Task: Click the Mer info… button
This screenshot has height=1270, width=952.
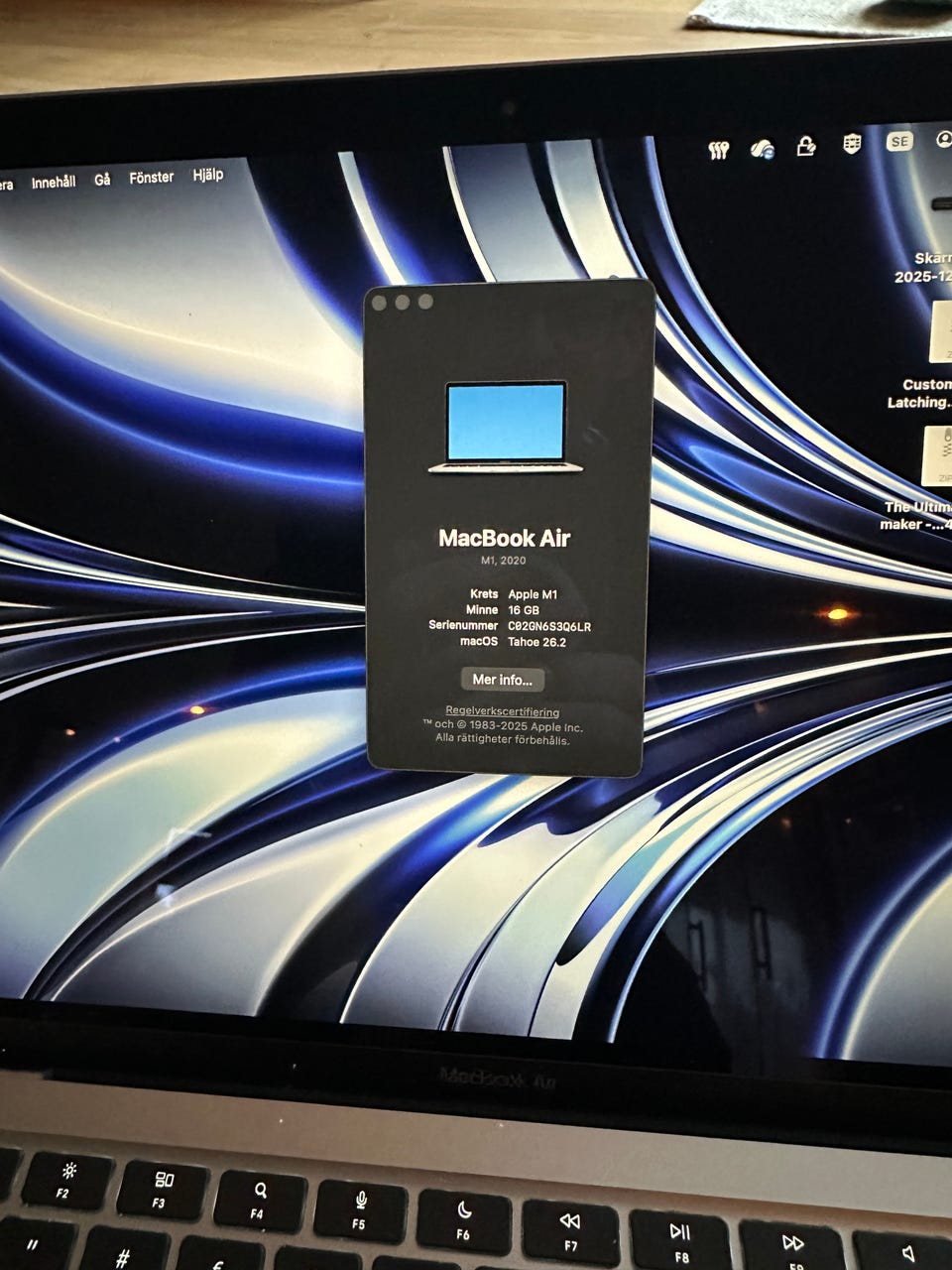Action: pyautogui.click(x=503, y=680)
